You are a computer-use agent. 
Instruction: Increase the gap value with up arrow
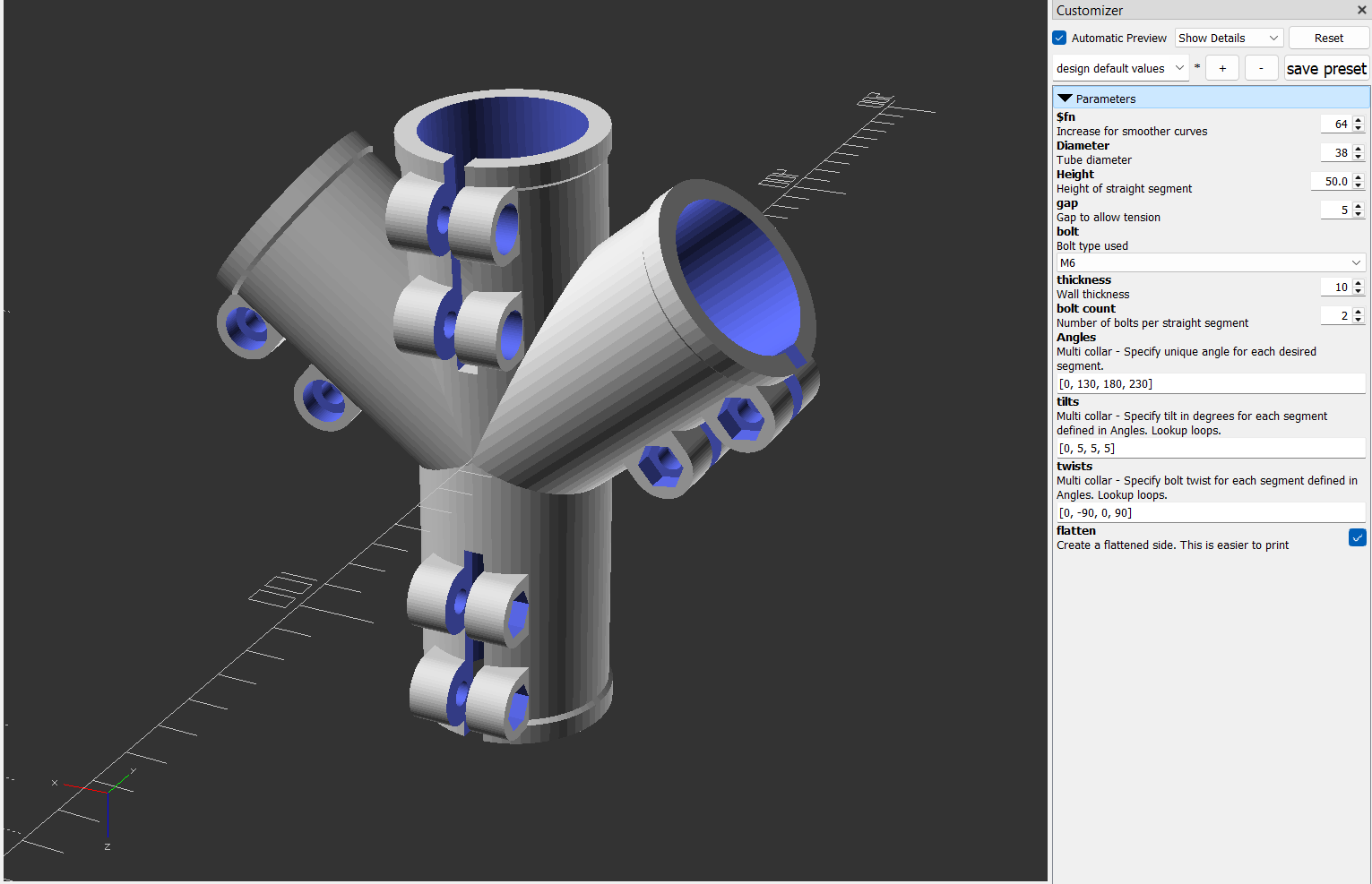pos(1359,206)
